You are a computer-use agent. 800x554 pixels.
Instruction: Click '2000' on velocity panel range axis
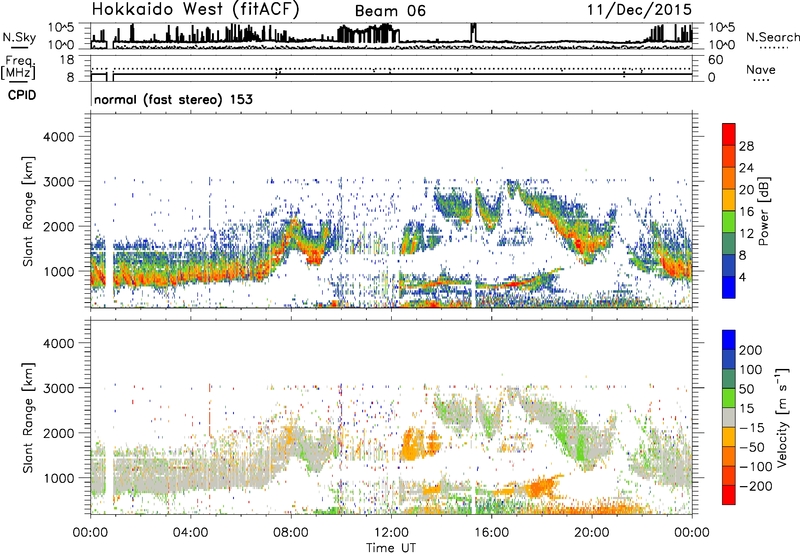(x=58, y=433)
